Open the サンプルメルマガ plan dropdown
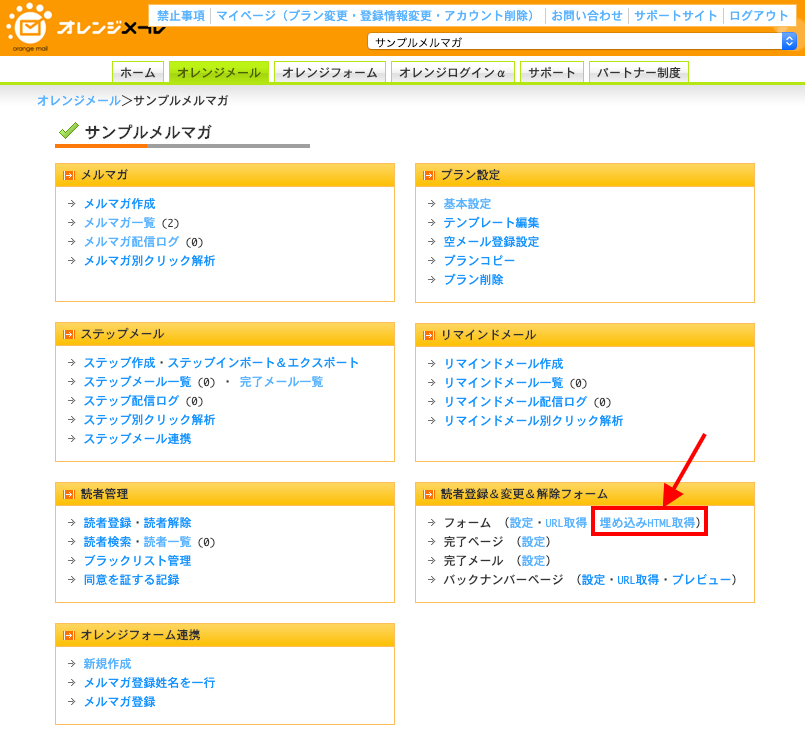805x743 pixels. click(x=582, y=42)
